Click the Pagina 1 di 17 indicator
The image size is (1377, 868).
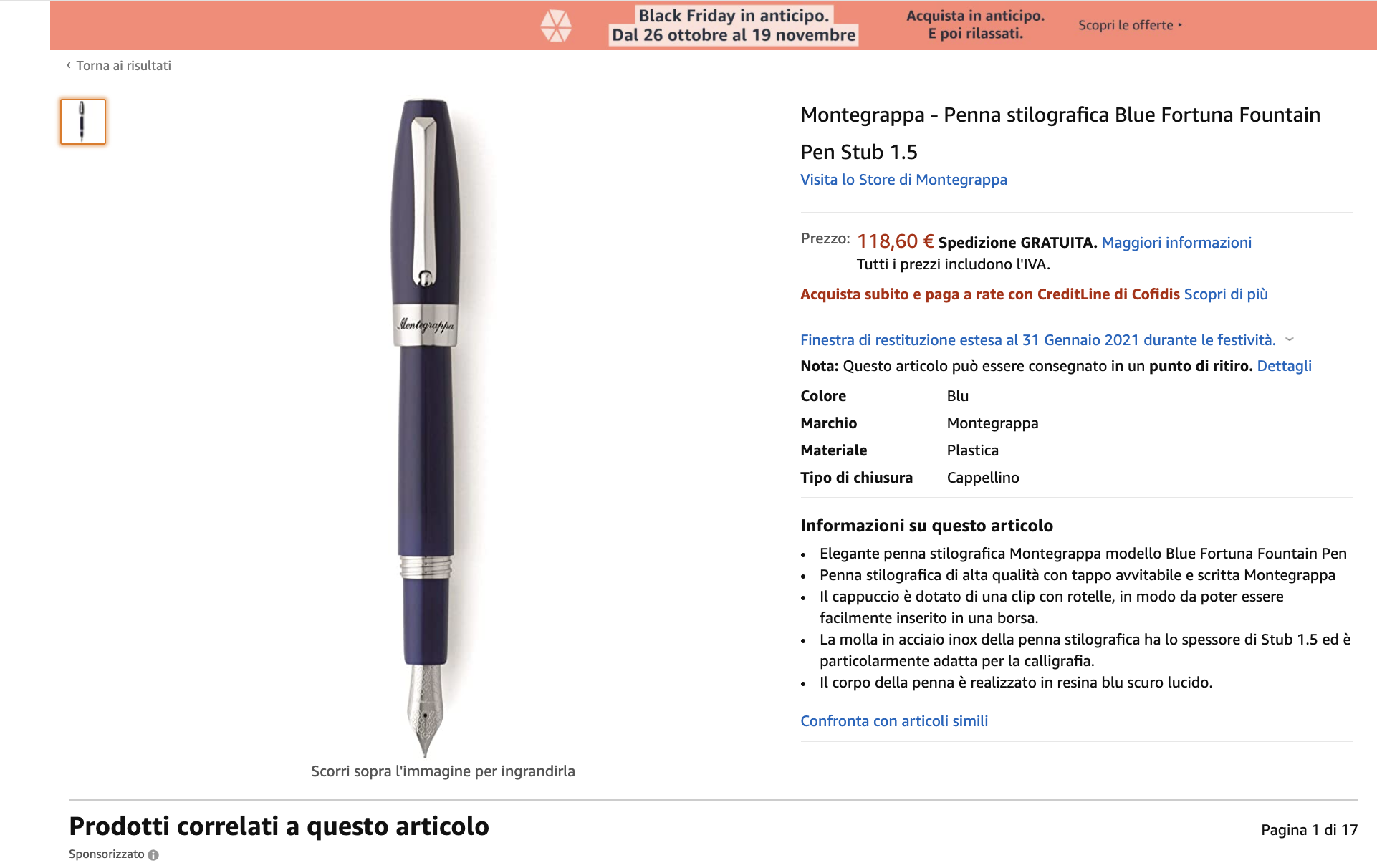pyautogui.click(x=1309, y=830)
